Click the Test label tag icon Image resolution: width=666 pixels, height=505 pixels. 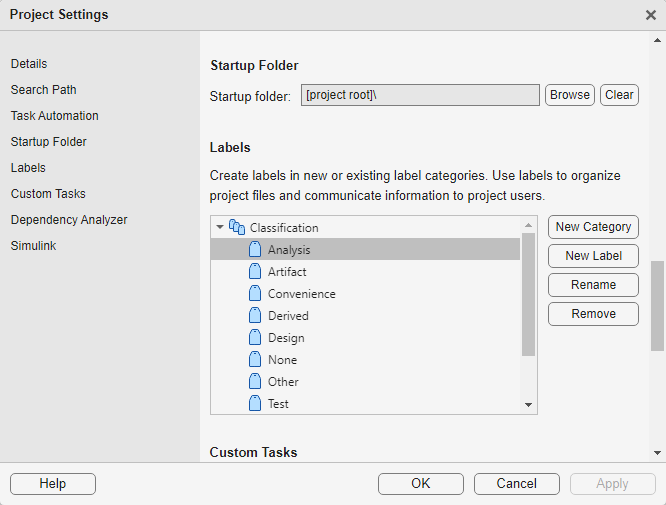254,404
